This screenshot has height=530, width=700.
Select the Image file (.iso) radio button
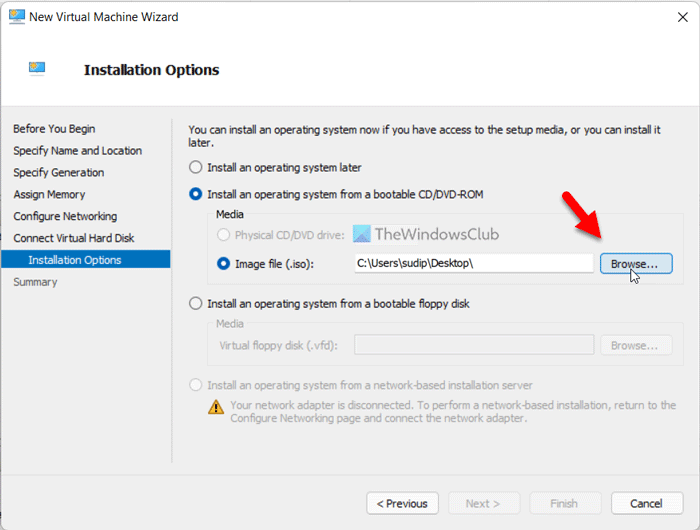[x=224, y=264]
